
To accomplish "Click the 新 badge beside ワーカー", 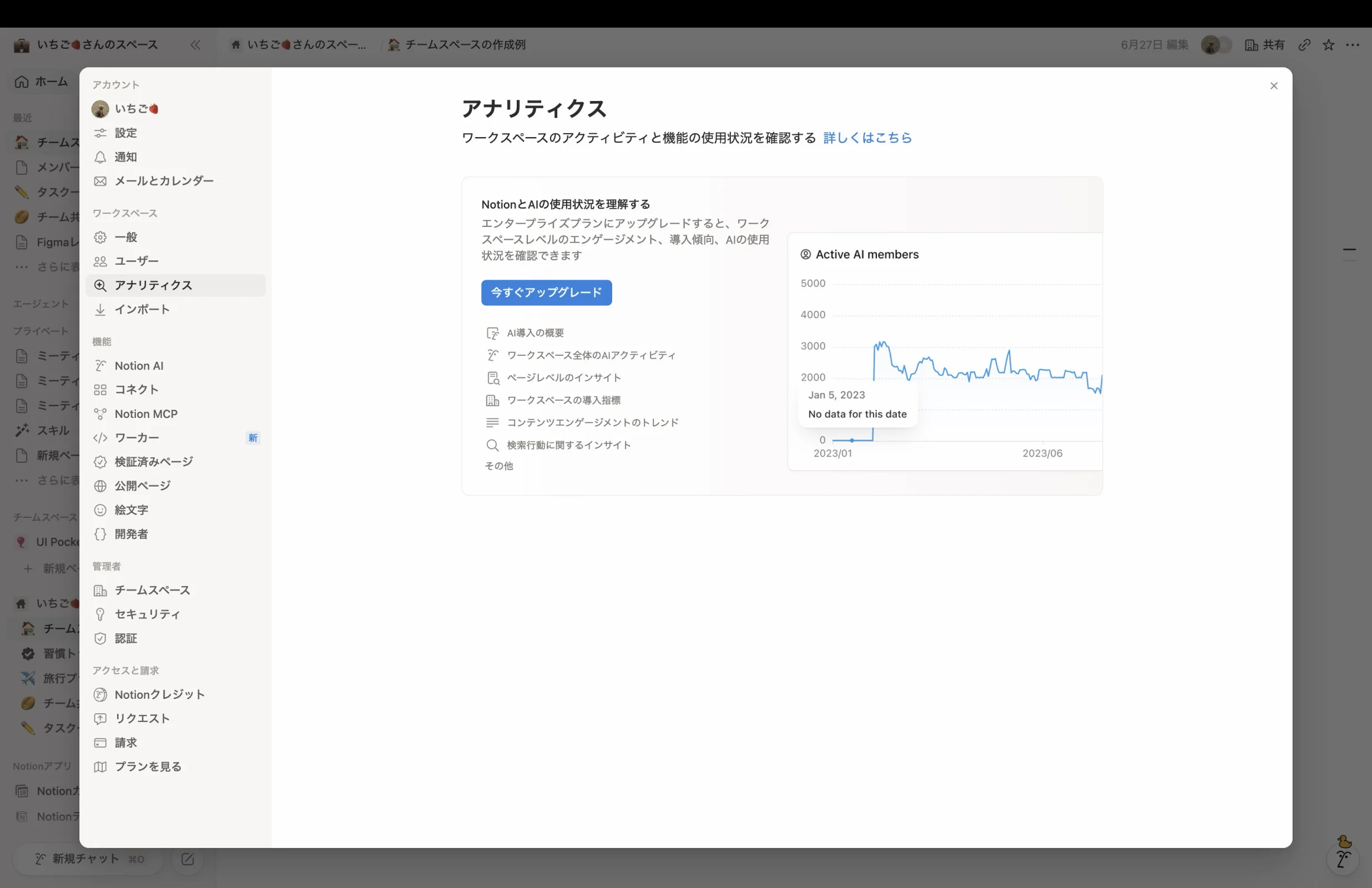I will pyautogui.click(x=253, y=438).
